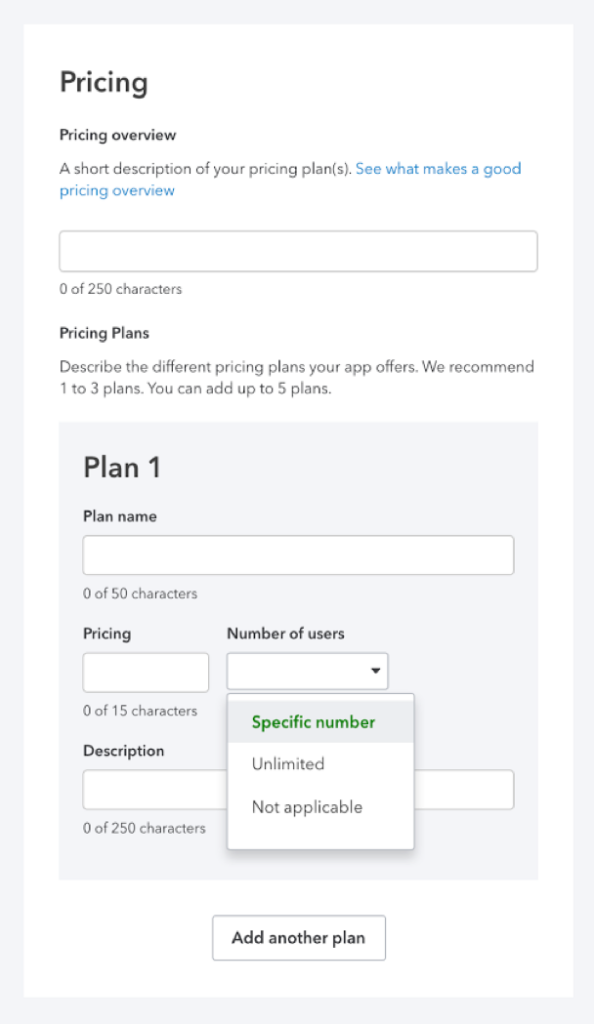The width and height of the screenshot is (594, 1024).
Task: Click the "Pricing Plans" section heading
Action: point(104,333)
